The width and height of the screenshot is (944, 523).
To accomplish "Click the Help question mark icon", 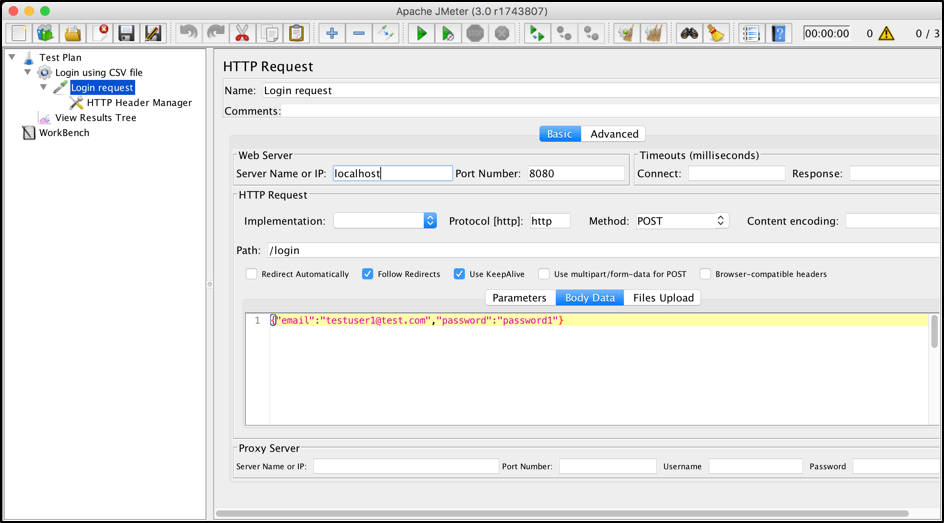I will (778, 33).
